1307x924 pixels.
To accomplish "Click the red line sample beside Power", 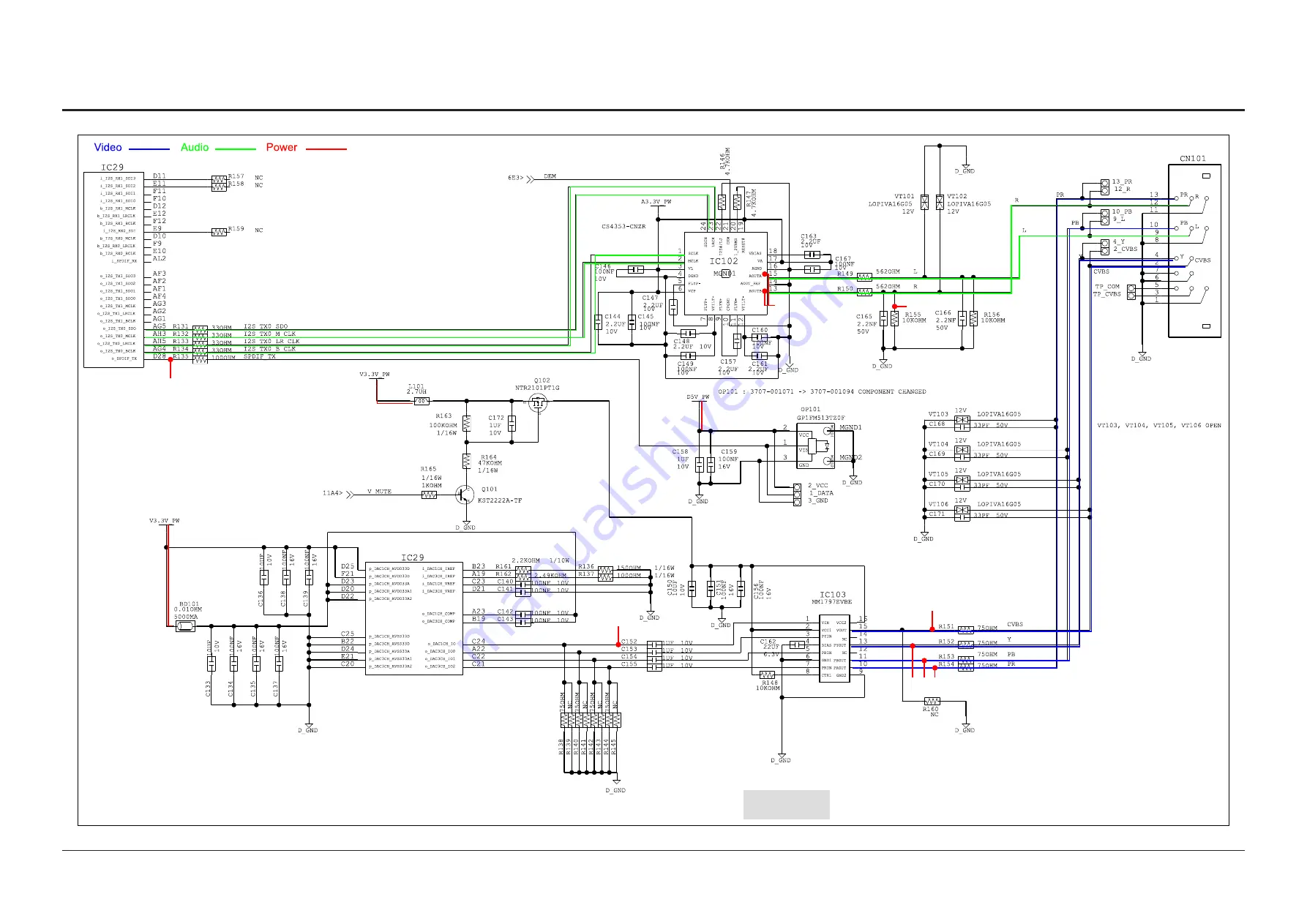I will click(326, 149).
